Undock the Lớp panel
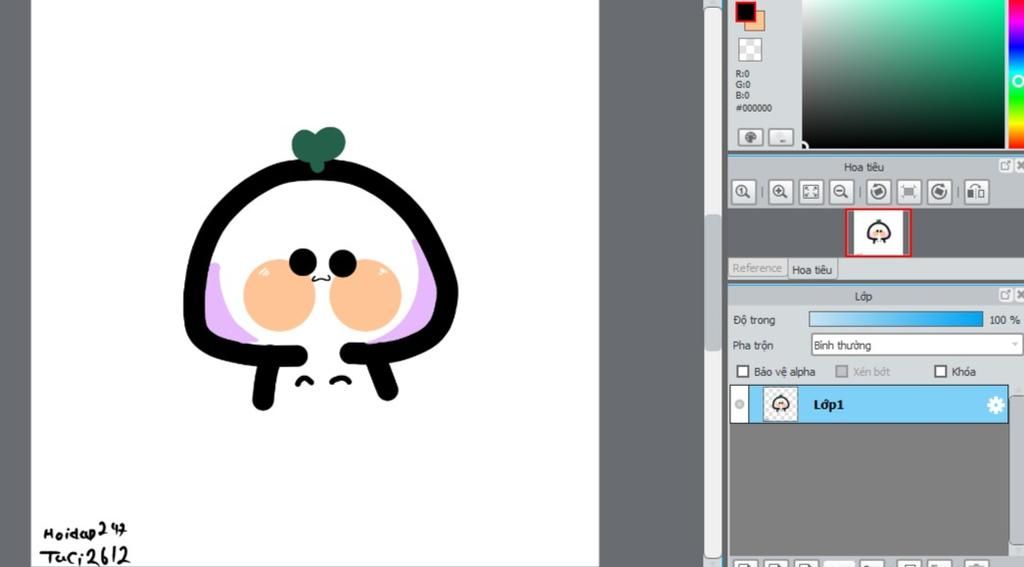 (x=1006, y=295)
